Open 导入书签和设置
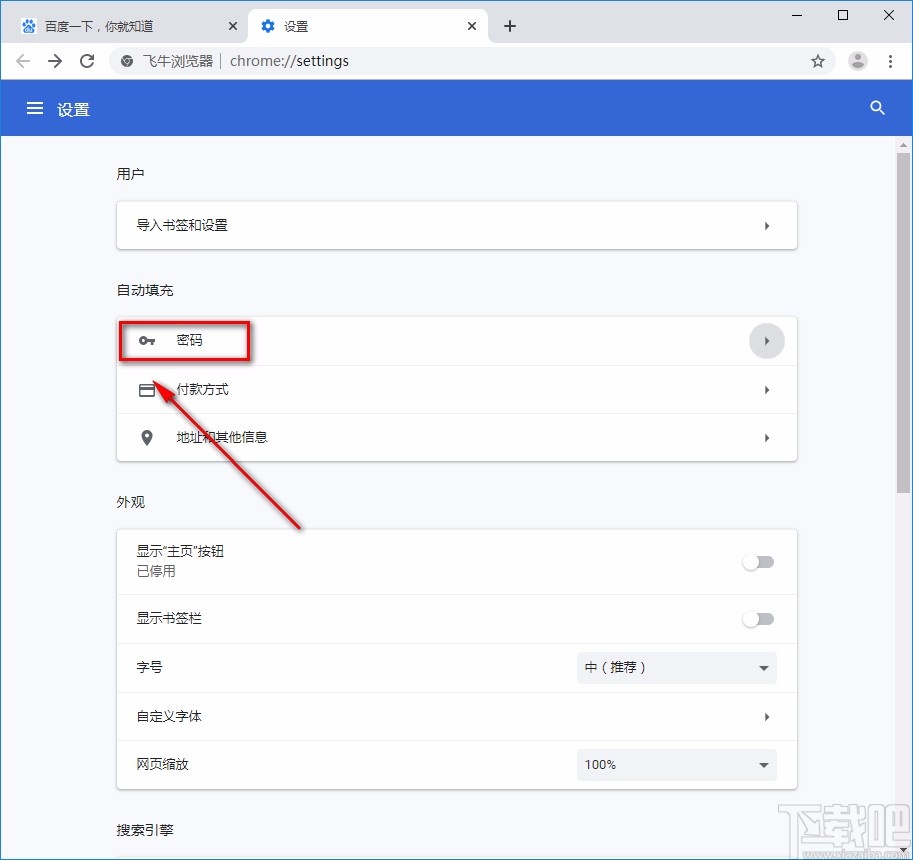The width and height of the screenshot is (913, 860). (x=457, y=225)
